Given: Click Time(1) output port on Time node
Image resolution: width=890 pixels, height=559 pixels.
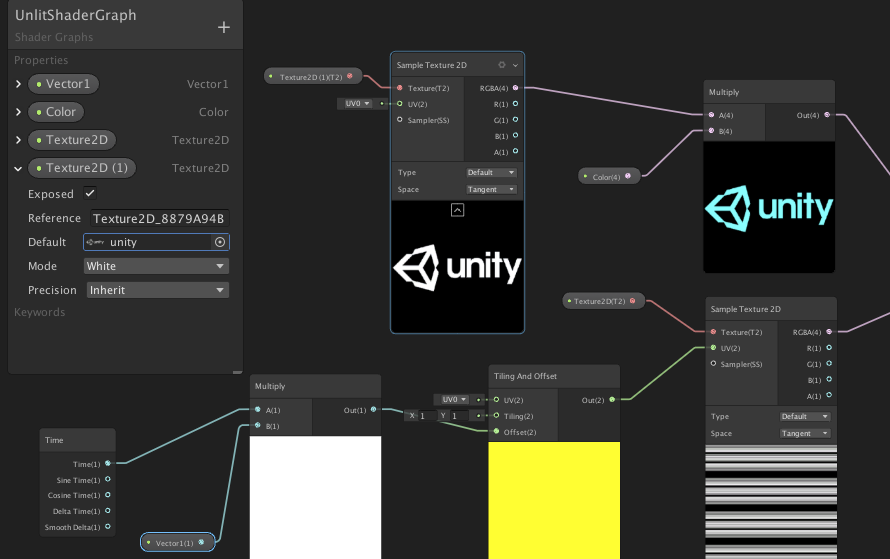Looking at the screenshot, I should tap(108, 464).
